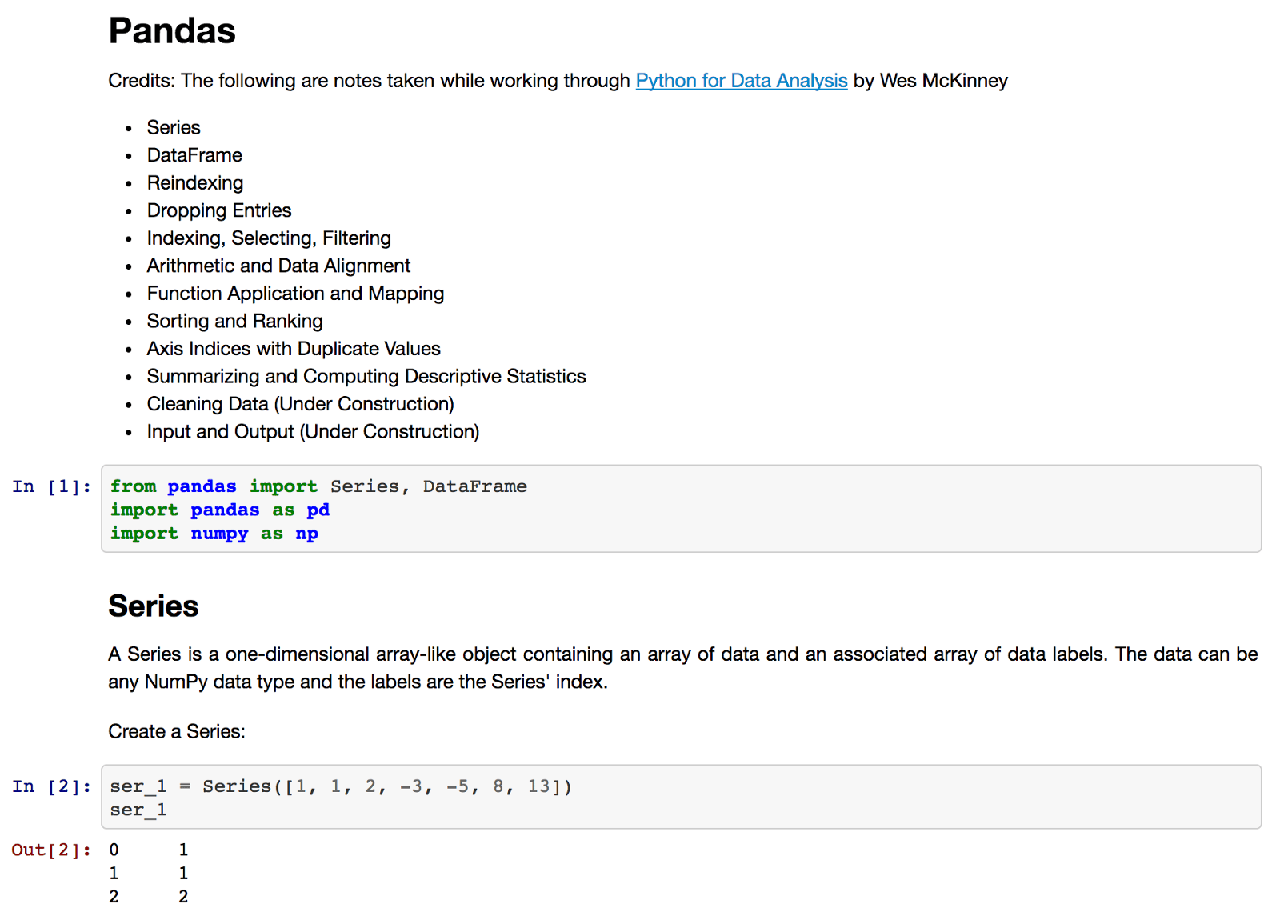Select Cleaning Data (Under Construction) entry
The height and width of the screenshot is (908, 1280).
point(300,404)
